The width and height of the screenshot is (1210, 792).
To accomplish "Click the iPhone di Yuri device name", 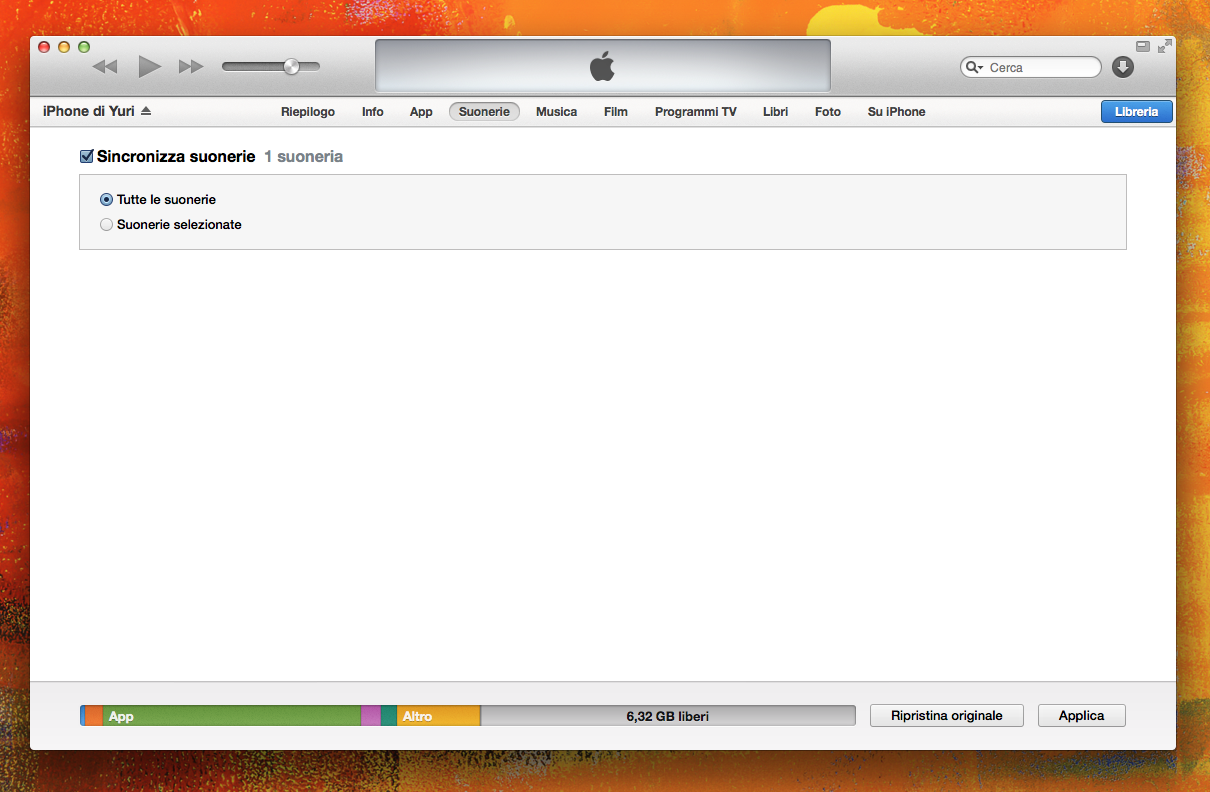I will [89, 111].
